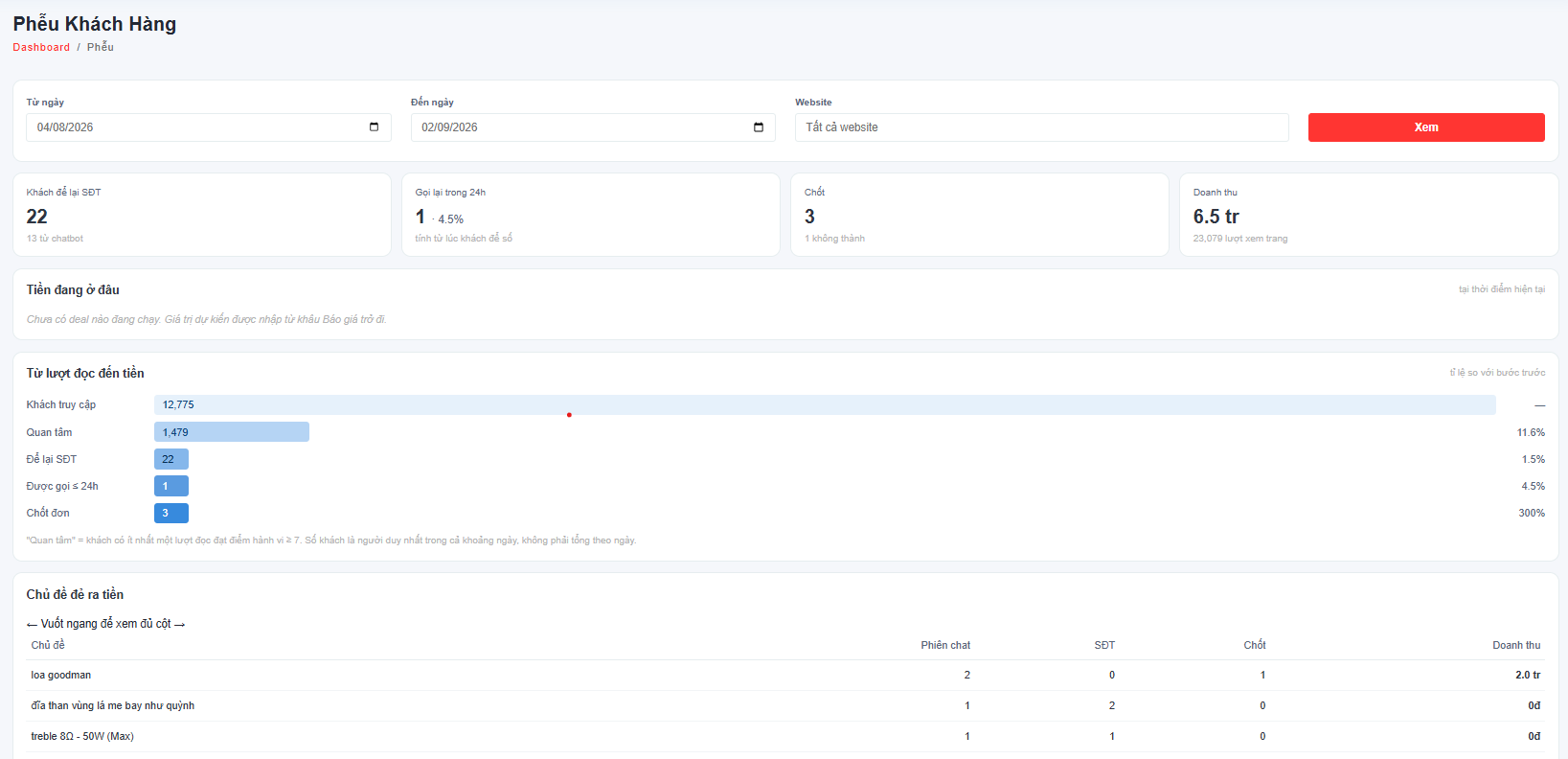
Task: Click the Chốt card value 3
Action: [x=809, y=217]
